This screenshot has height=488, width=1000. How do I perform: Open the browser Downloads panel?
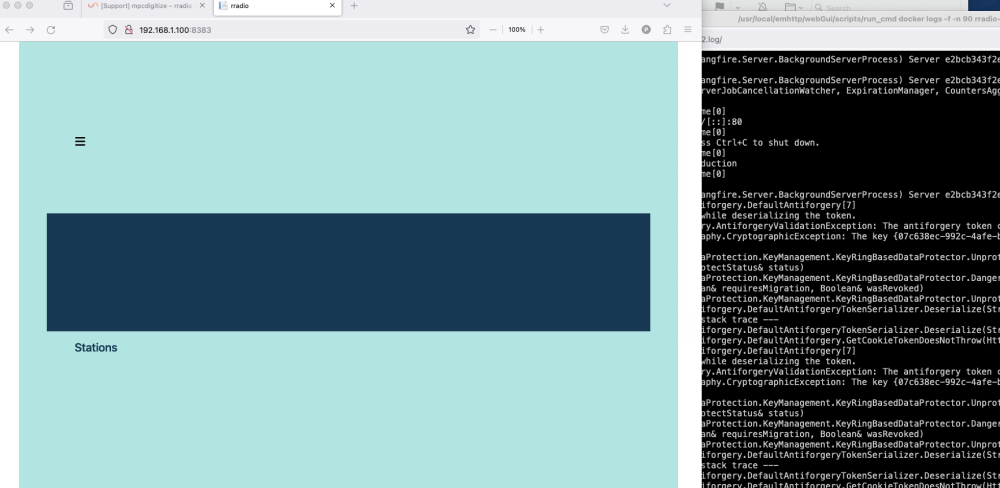pyautogui.click(x=625, y=29)
